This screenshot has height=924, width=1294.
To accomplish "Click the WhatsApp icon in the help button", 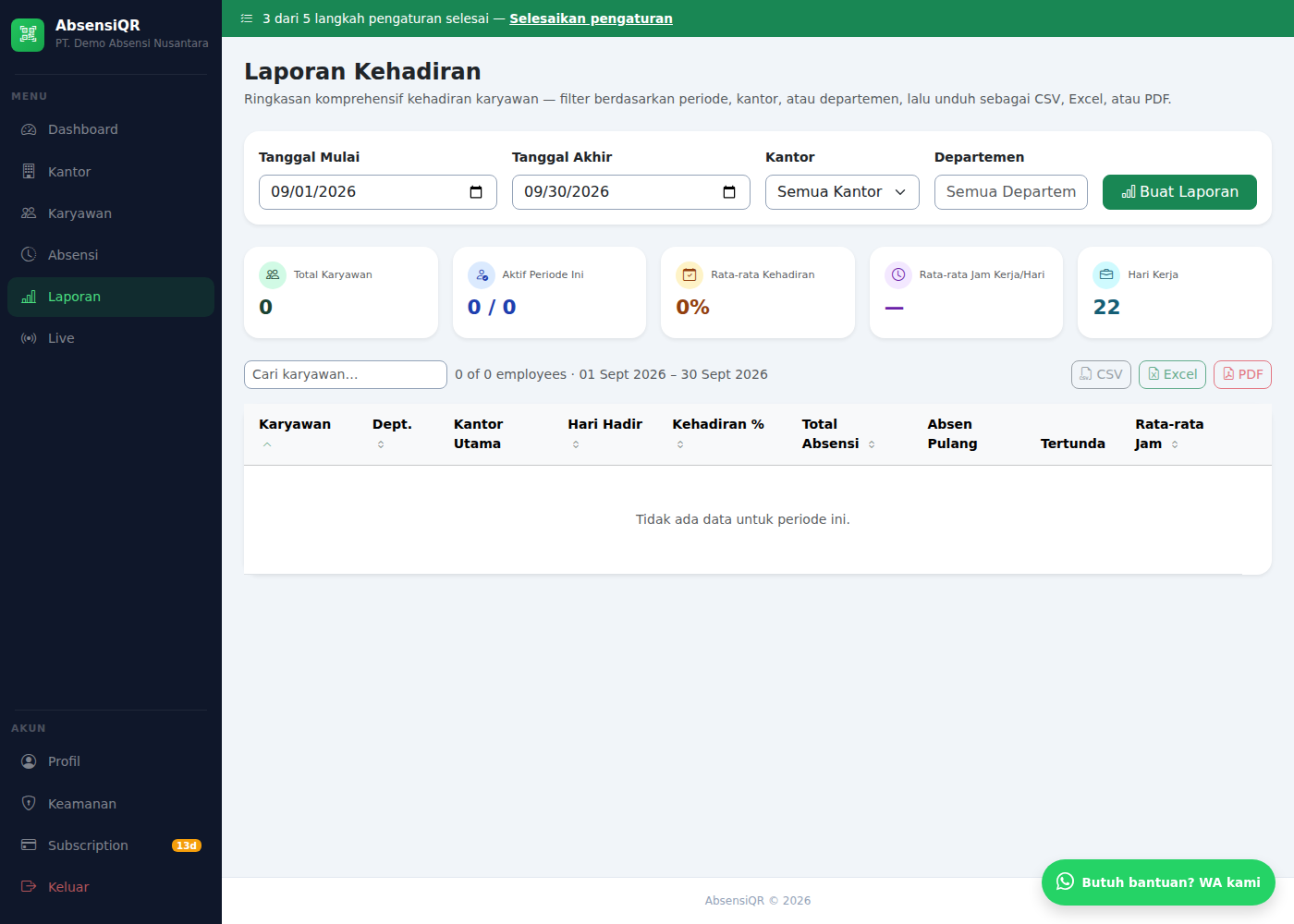I will (1066, 881).
